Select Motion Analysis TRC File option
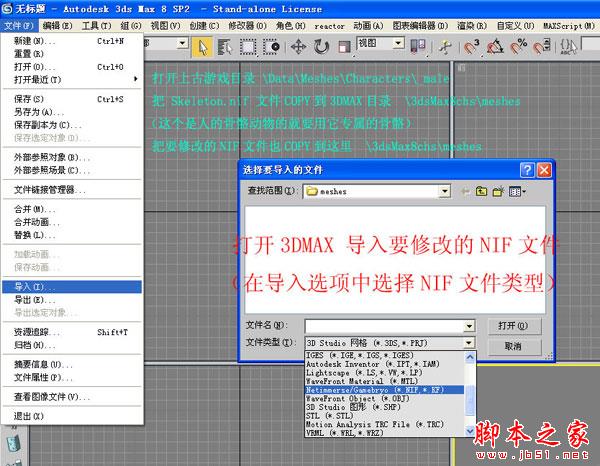Viewport: 600px width, 466px height. 385,424
